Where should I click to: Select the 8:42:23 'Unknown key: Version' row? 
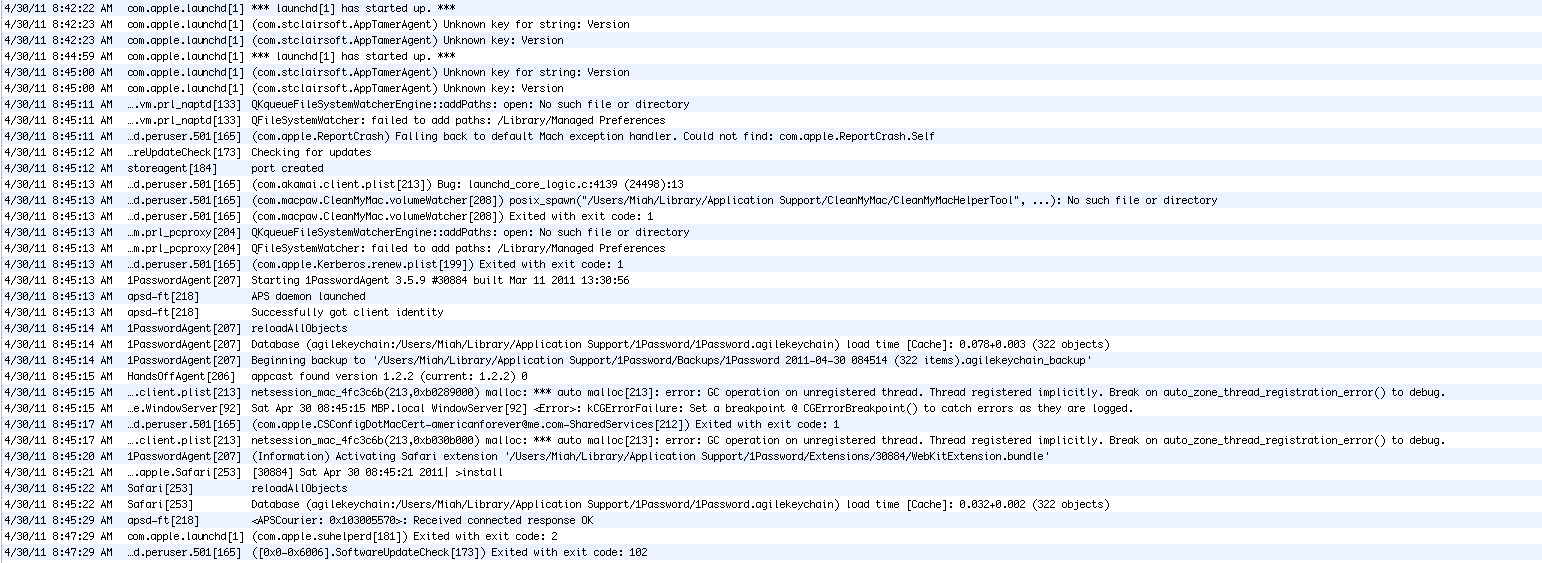(771, 40)
